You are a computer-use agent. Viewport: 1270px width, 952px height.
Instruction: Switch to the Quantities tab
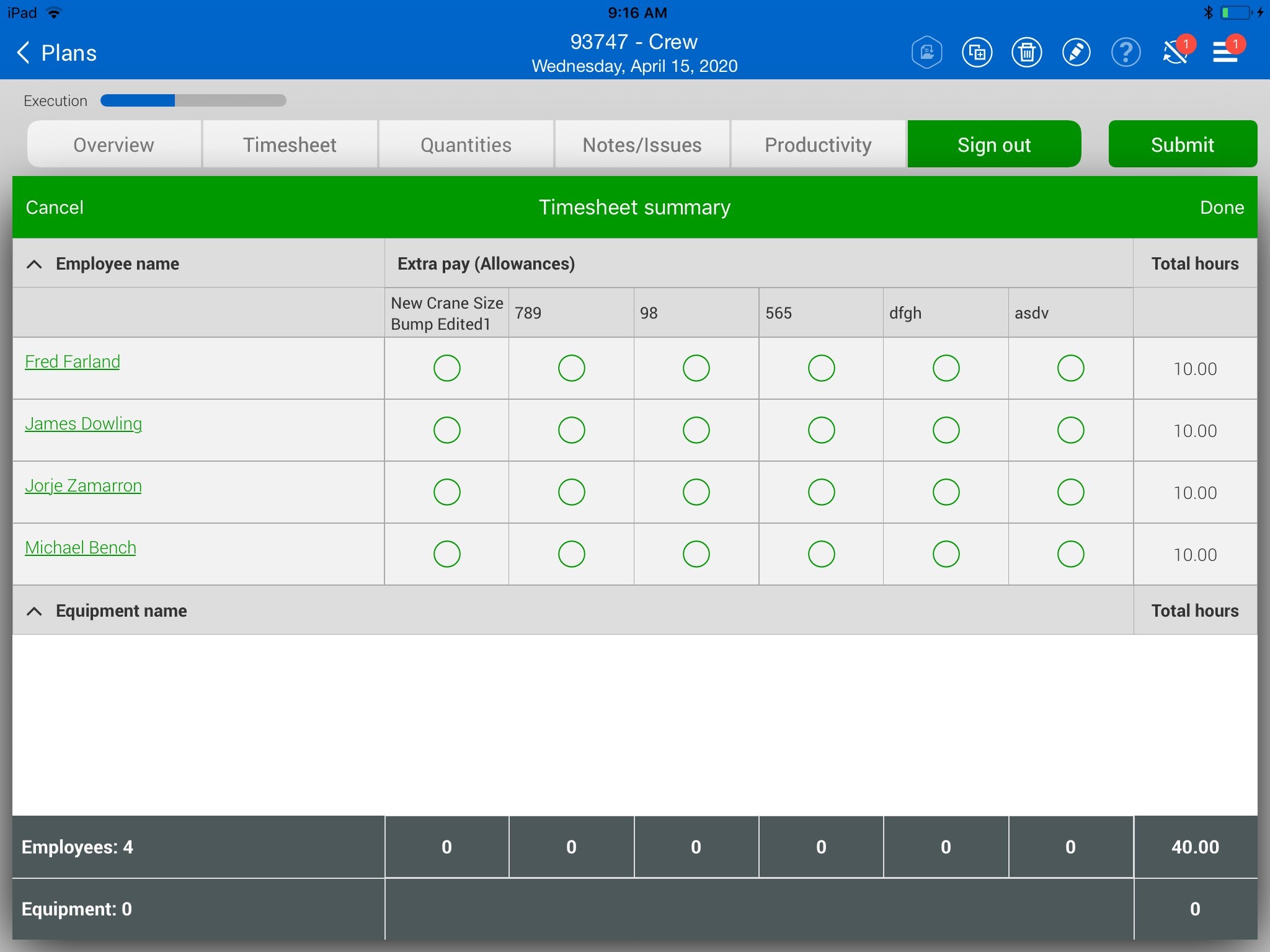(466, 144)
